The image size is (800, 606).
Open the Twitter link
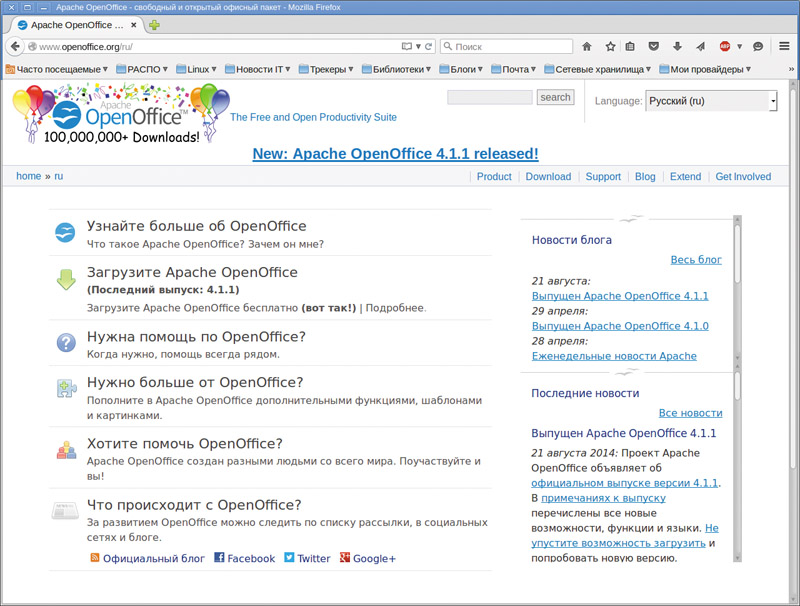click(x=307, y=558)
